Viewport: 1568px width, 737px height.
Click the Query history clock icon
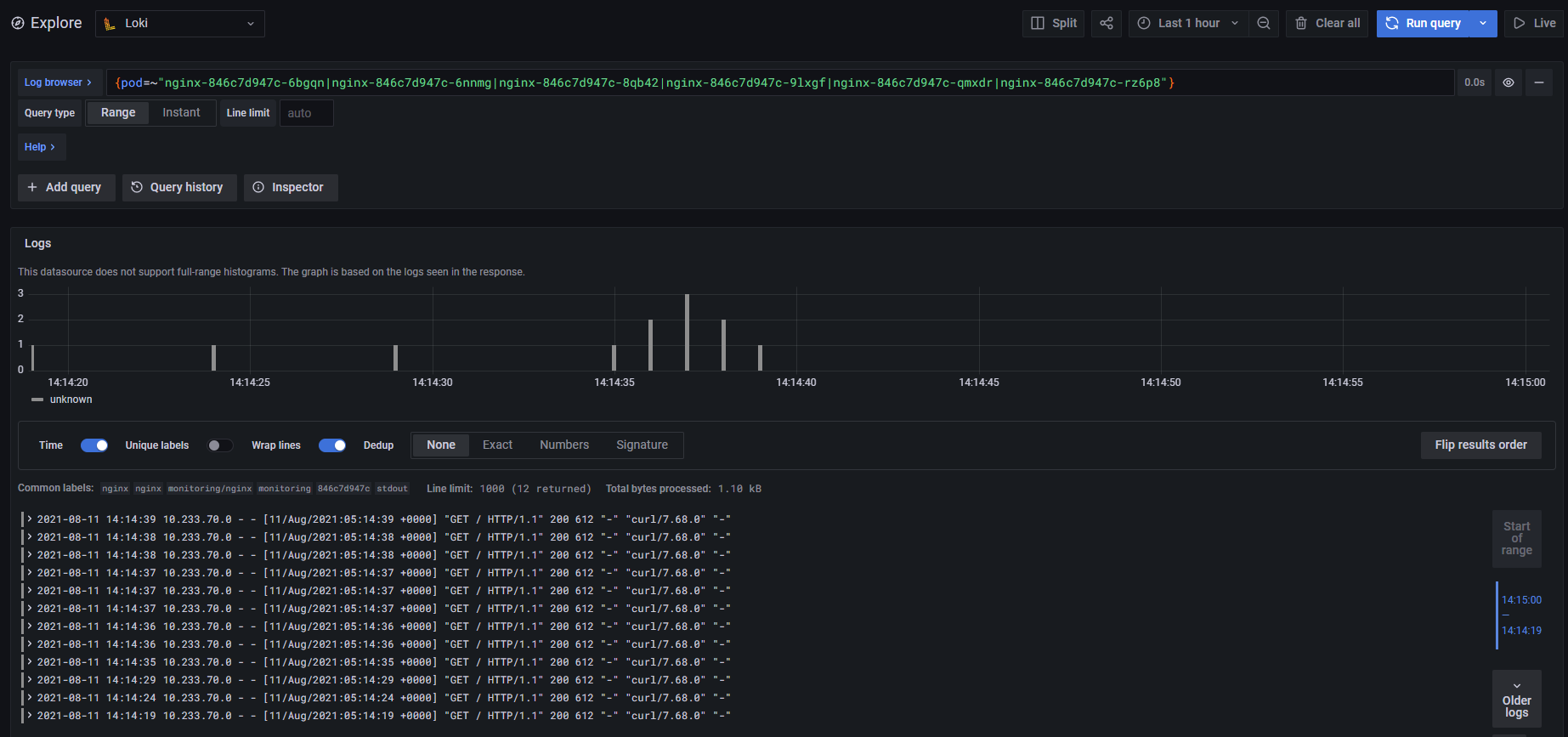click(137, 187)
